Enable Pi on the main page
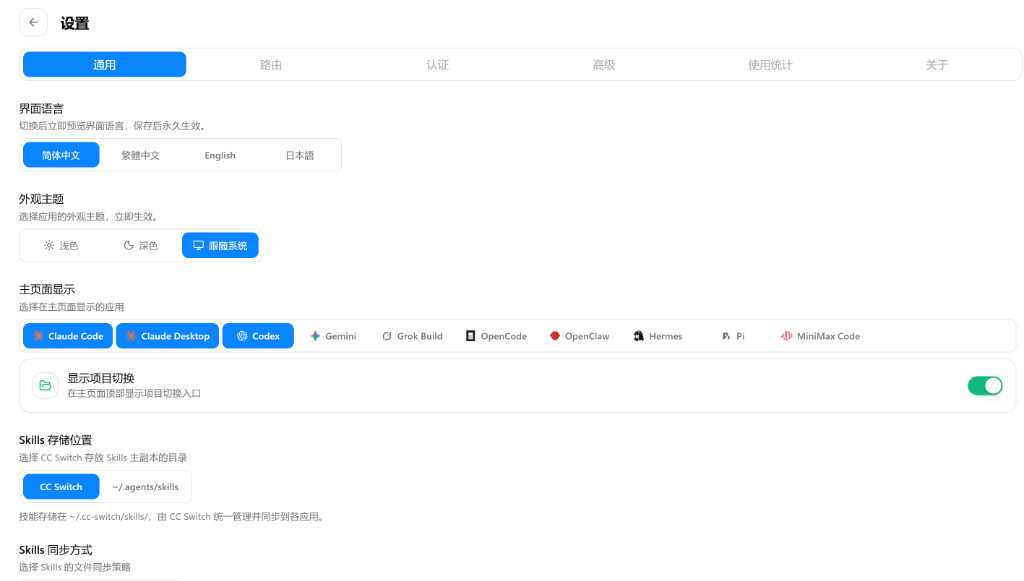This screenshot has width=1024, height=581. click(x=733, y=336)
